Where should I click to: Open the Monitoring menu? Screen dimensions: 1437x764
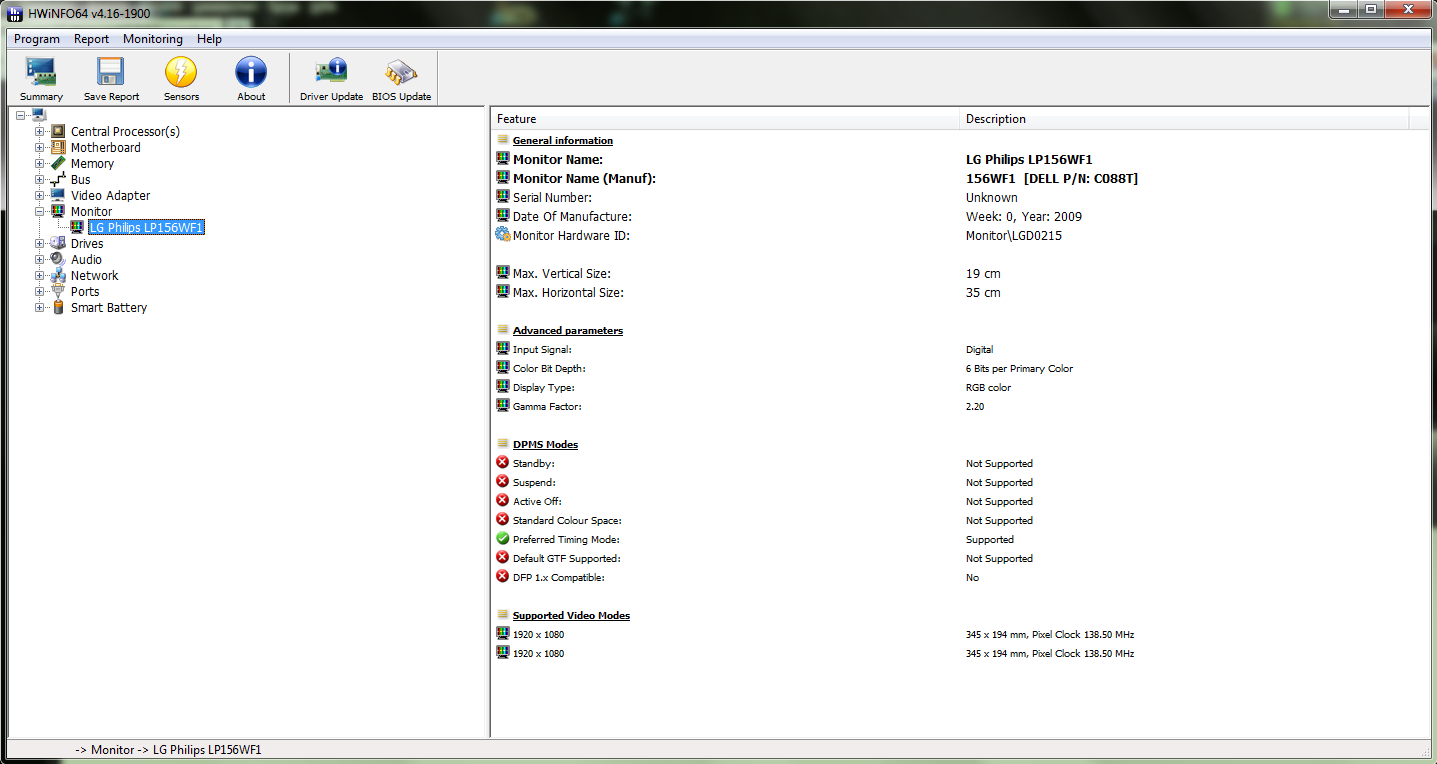(x=153, y=39)
